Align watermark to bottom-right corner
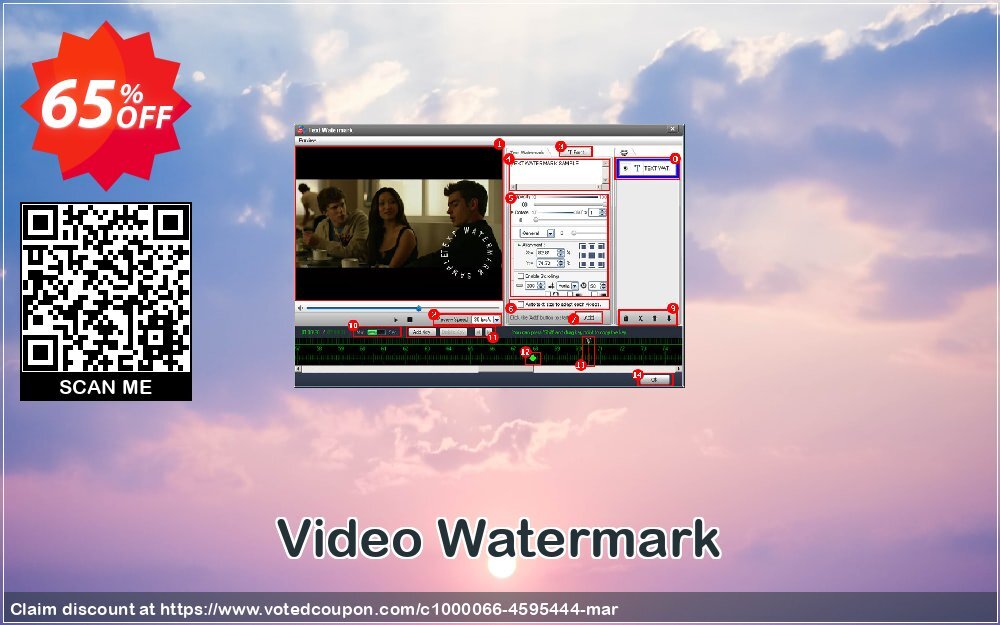Screen dimensions: 1000x625 click(601, 264)
